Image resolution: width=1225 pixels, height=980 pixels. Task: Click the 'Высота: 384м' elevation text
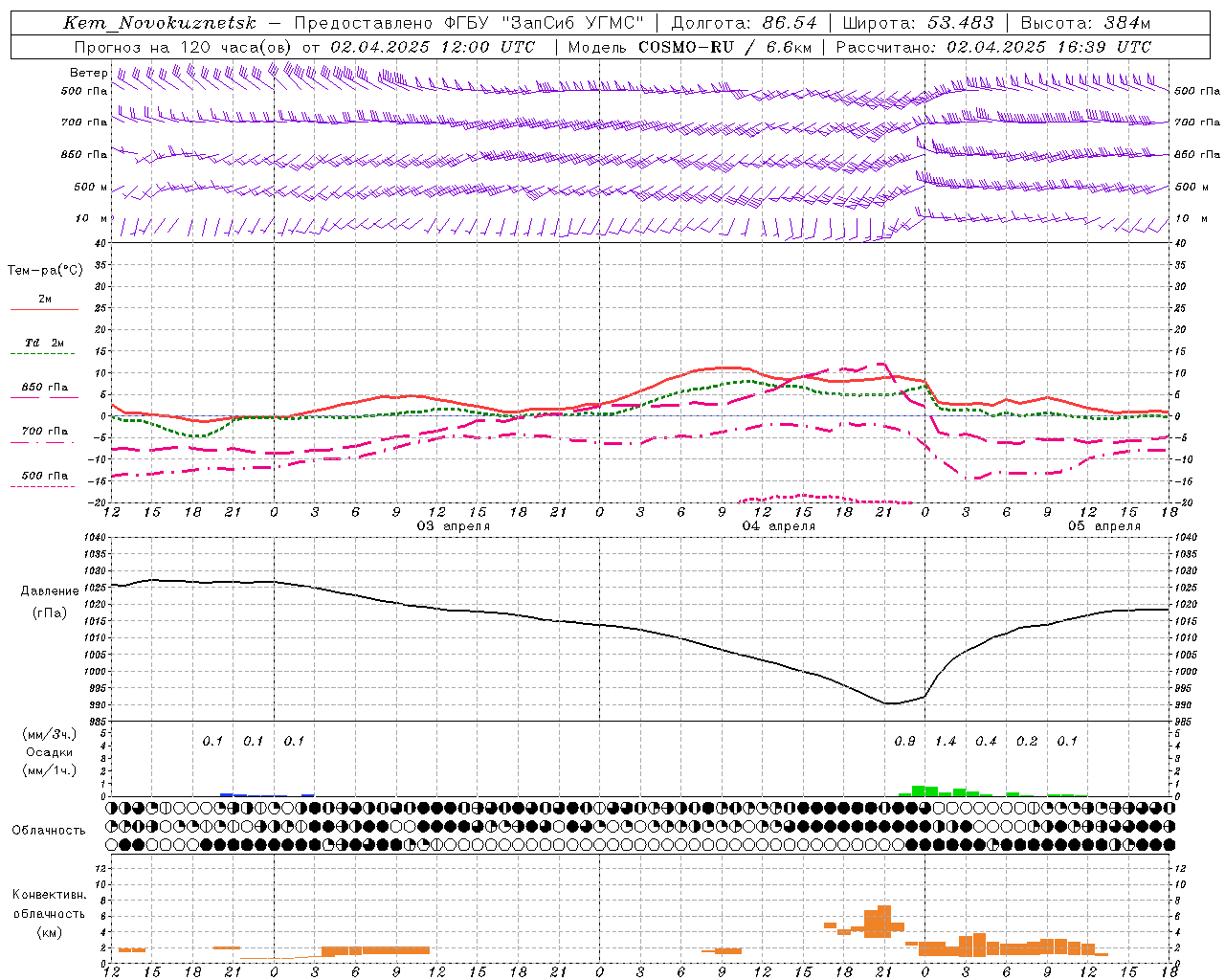[x=1086, y=23]
